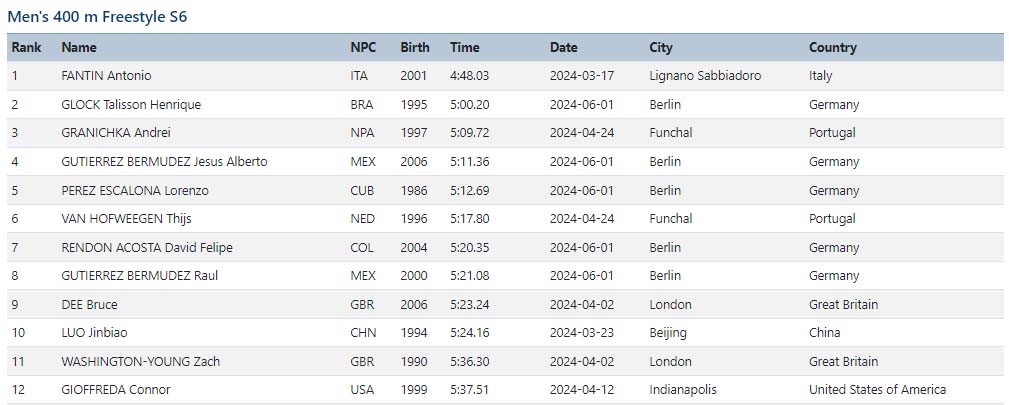The image size is (1009, 405).
Task: Click the Men's 400 m Freestyle S6 heading
Action: (x=97, y=17)
